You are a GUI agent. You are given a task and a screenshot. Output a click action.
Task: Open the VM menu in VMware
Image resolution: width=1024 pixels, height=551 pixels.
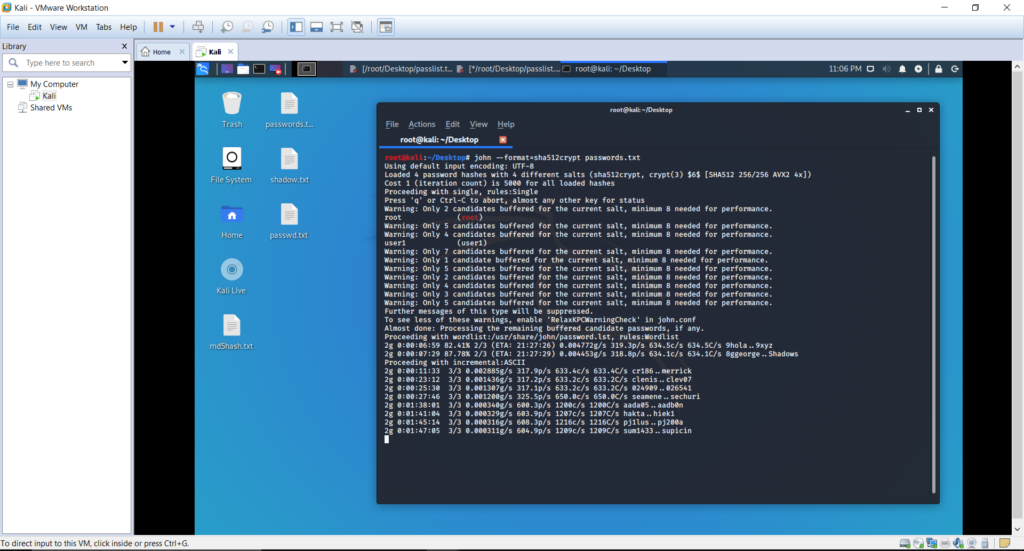(81, 27)
